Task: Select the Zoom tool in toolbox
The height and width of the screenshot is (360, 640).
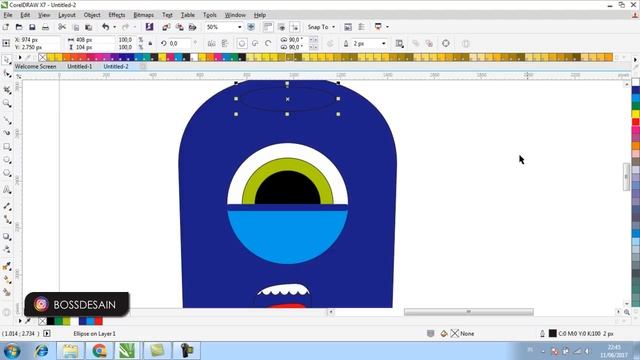Action: click(x=7, y=104)
